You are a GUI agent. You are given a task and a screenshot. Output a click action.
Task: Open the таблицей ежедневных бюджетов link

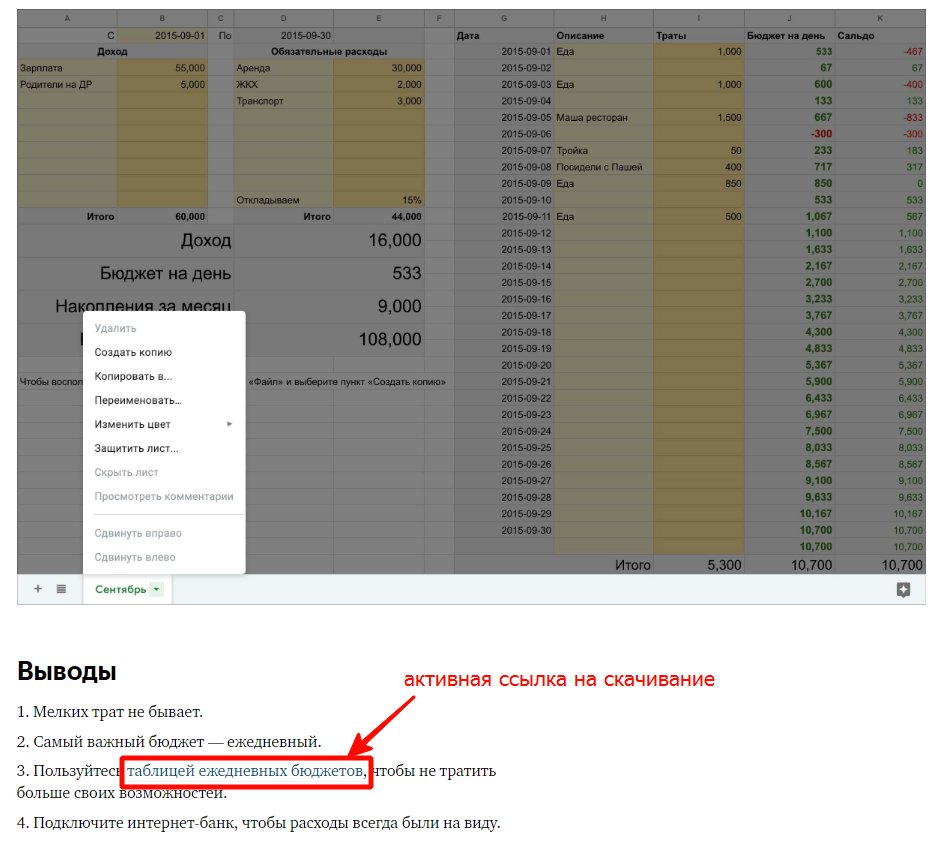click(245, 771)
